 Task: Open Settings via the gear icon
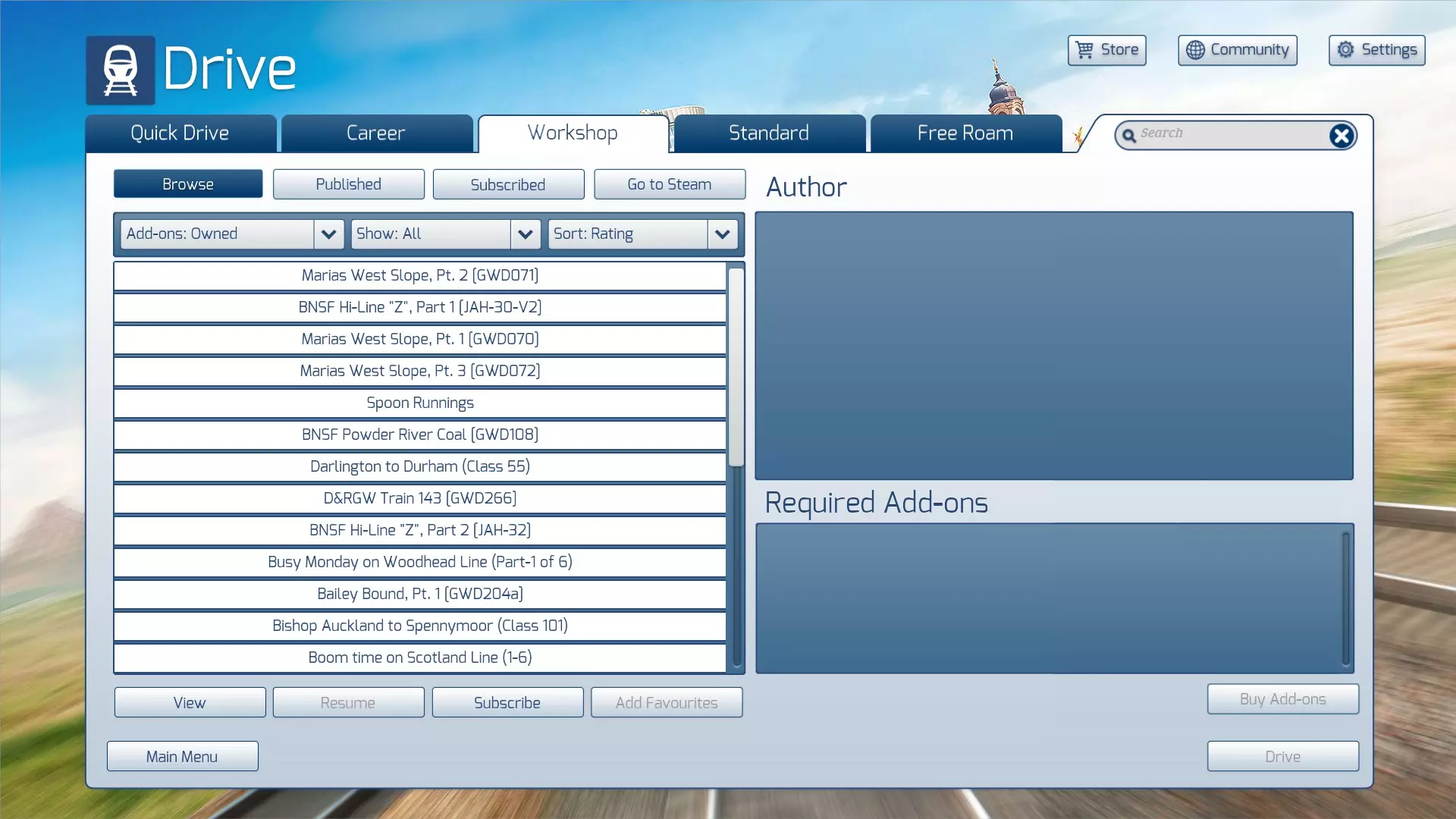pos(1345,50)
